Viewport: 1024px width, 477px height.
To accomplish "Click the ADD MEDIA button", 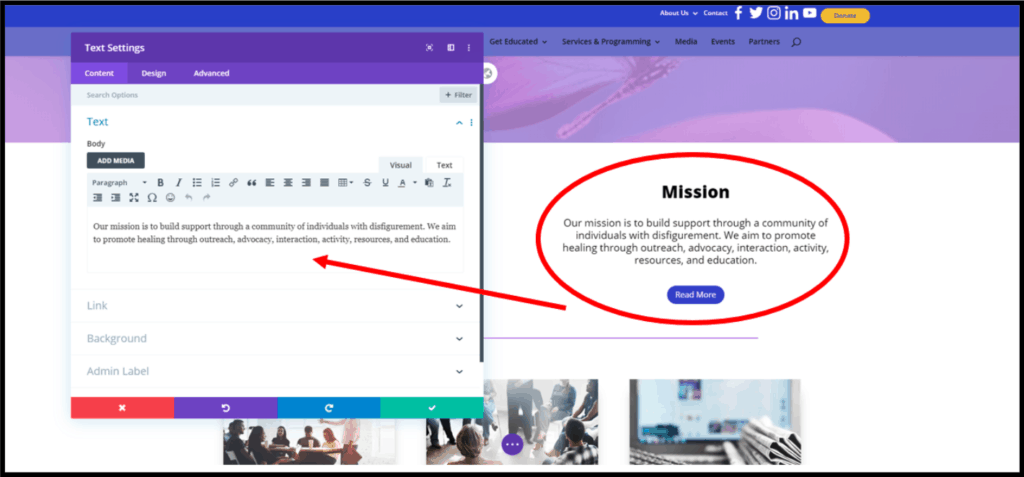I will (x=115, y=160).
